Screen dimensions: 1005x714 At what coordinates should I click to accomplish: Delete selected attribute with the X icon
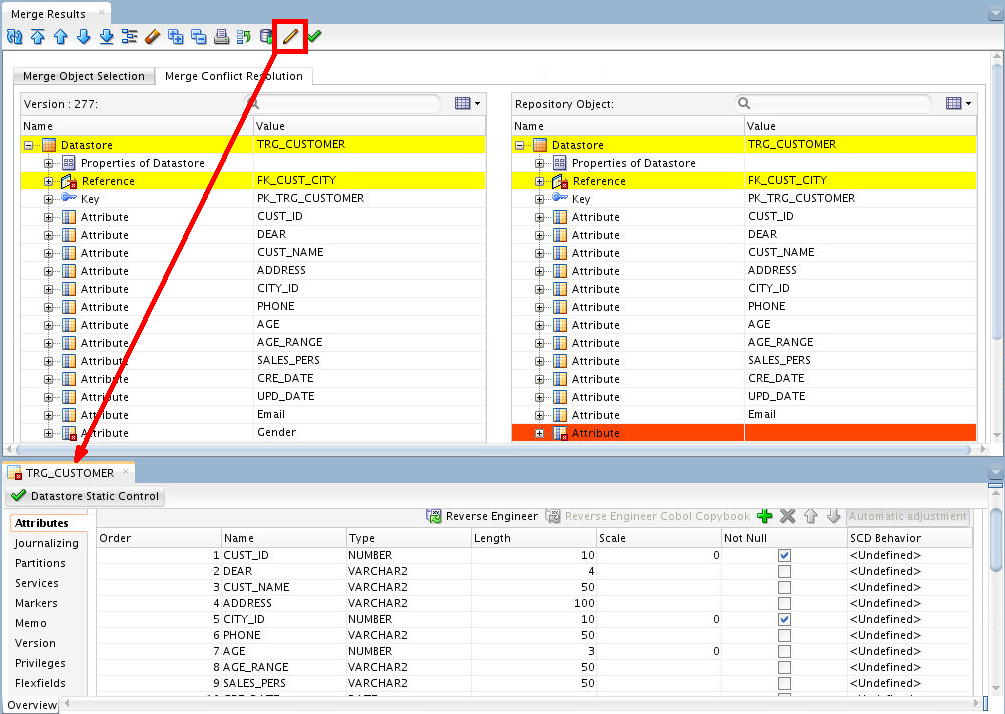(x=787, y=516)
